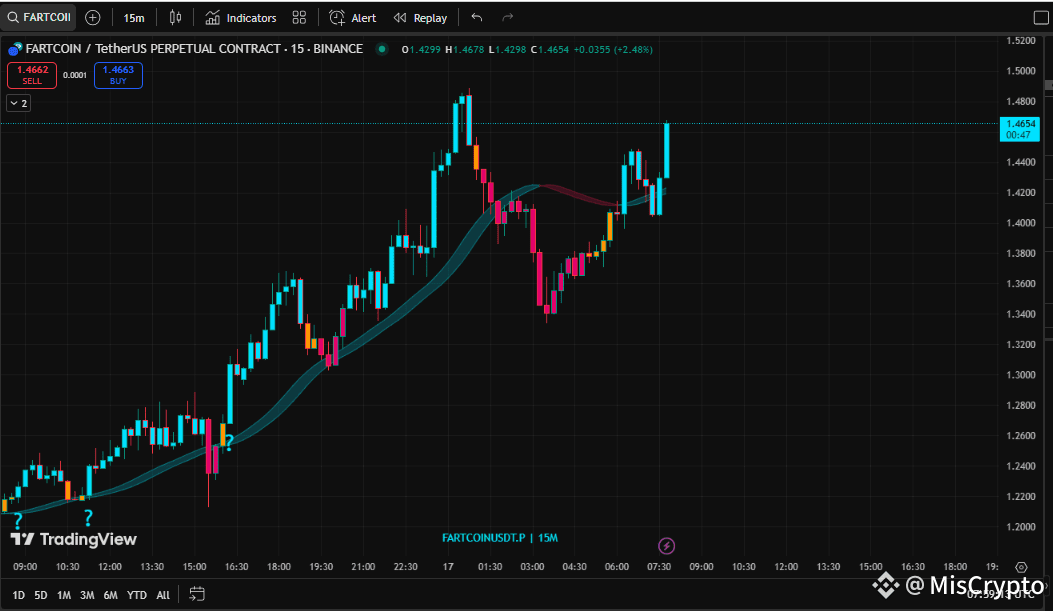
Task: Click the red 1.4662 SELL button
Action: click(32, 75)
